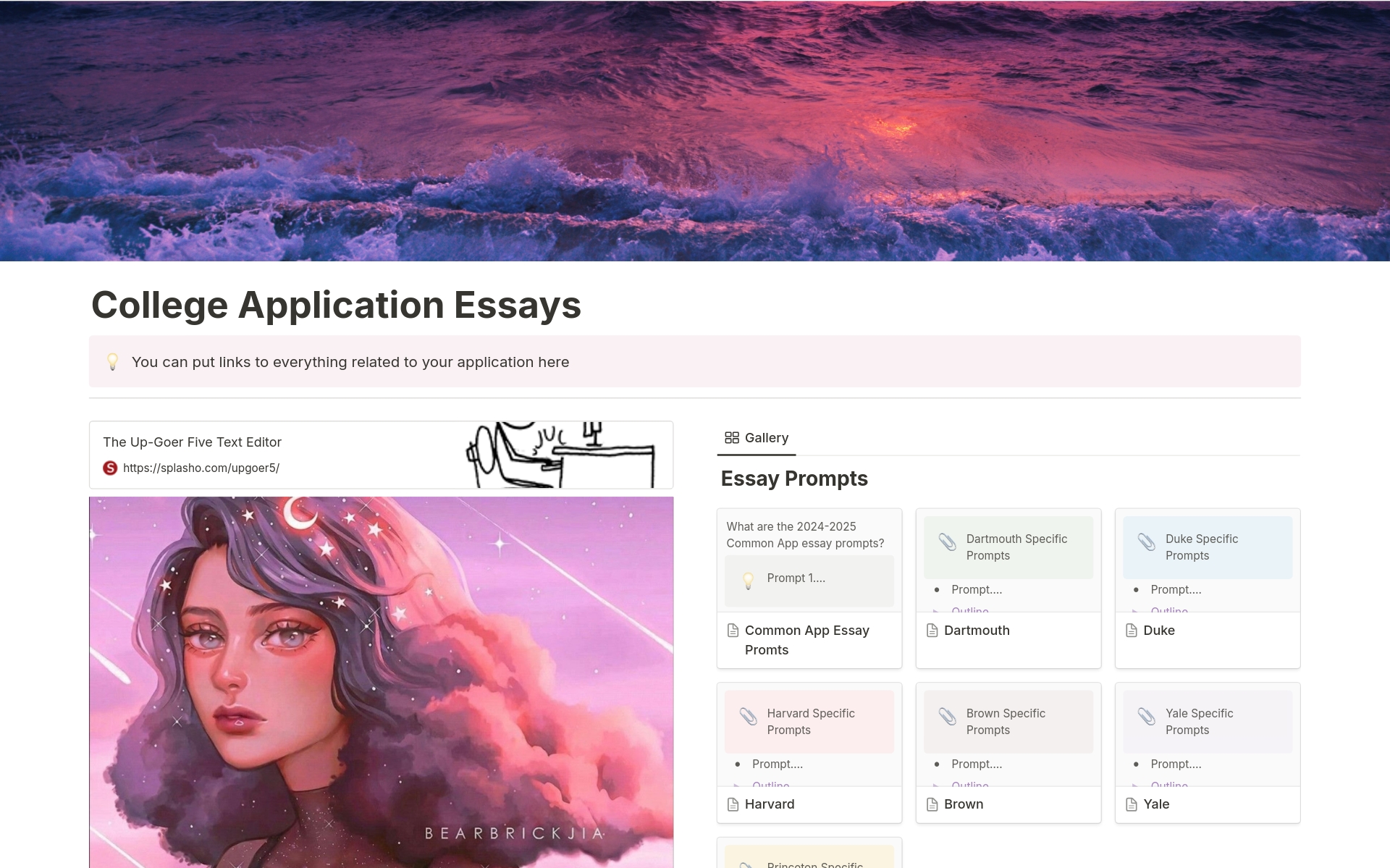Click the Yale document icon
Image resolution: width=1390 pixels, height=868 pixels.
[x=1131, y=803]
